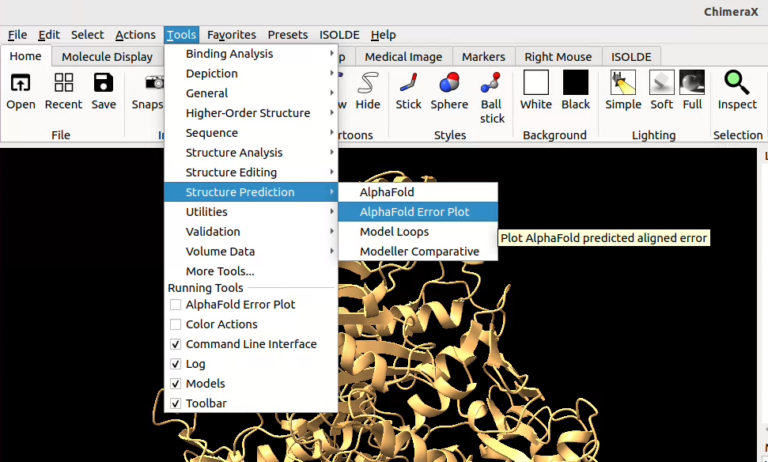The height and width of the screenshot is (462, 768).
Task: Open More Tools... entry
Action: coord(251,271)
